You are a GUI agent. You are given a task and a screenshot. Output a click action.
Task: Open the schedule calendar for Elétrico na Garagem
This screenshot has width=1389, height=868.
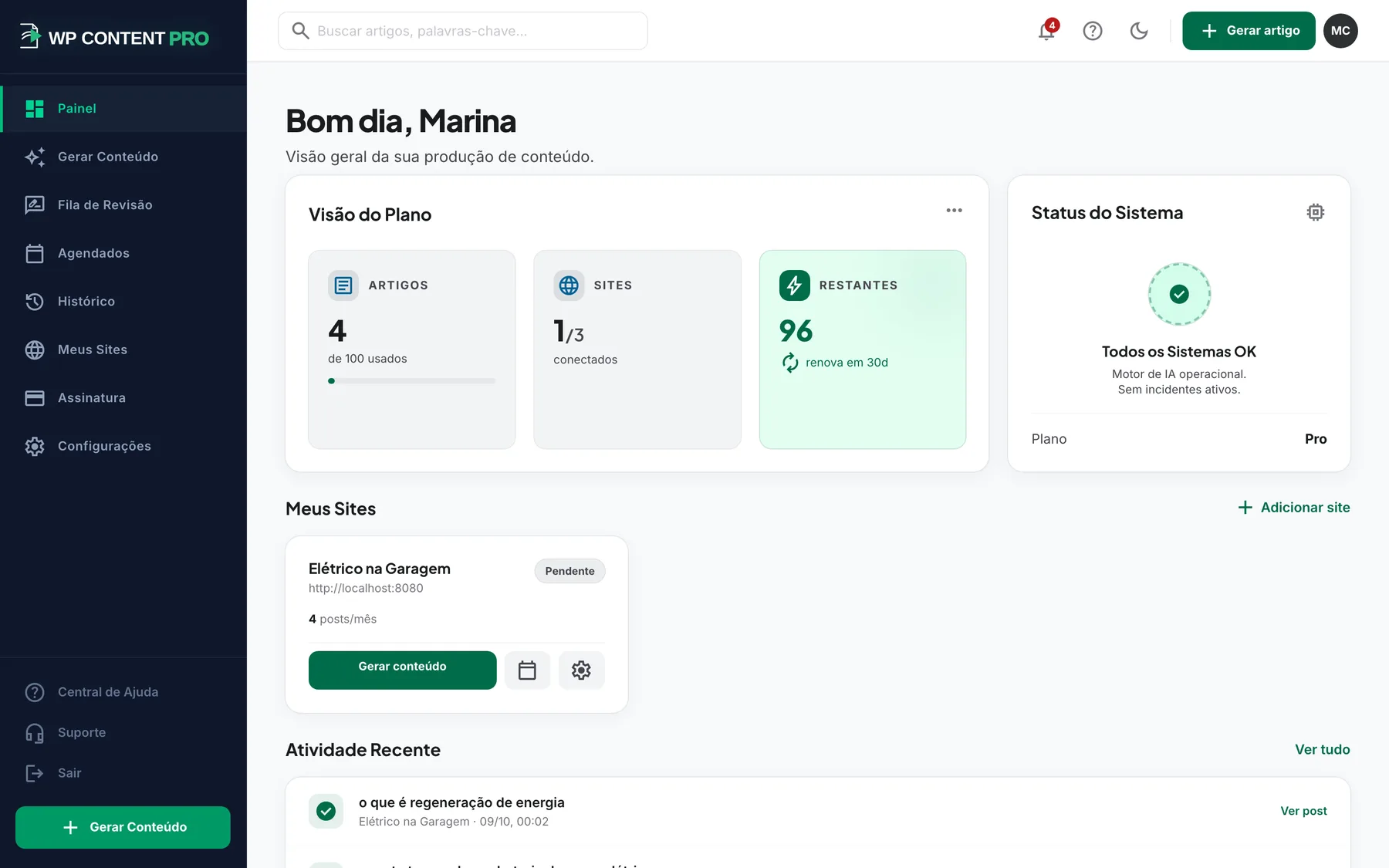(527, 670)
